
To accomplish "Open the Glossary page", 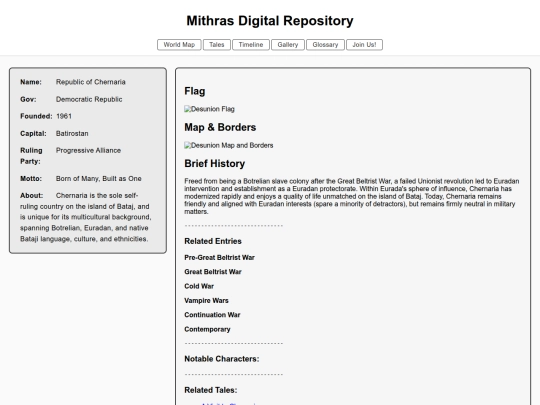I will [325, 45].
